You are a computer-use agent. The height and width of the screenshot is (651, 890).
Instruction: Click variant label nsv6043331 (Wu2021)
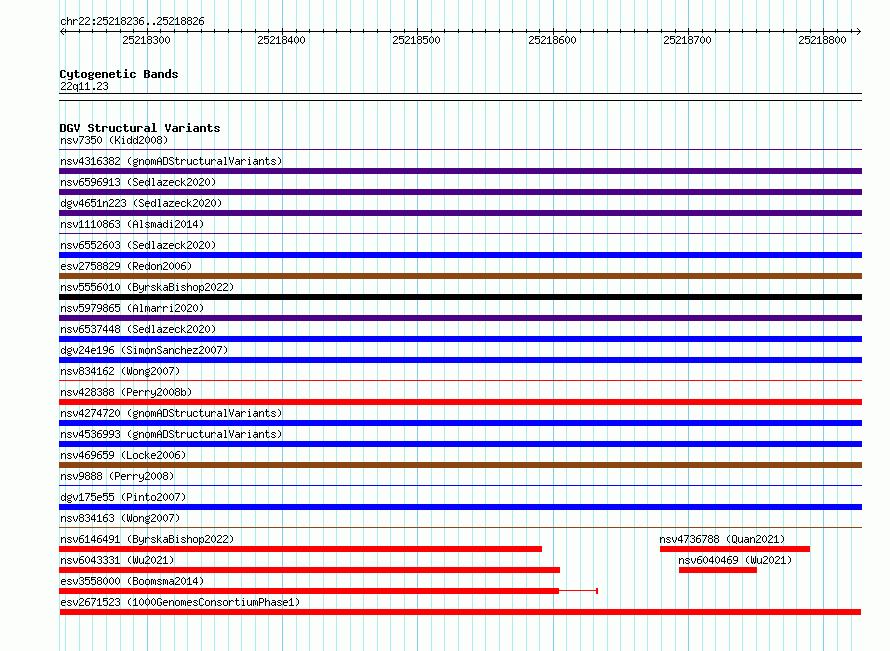(x=117, y=560)
